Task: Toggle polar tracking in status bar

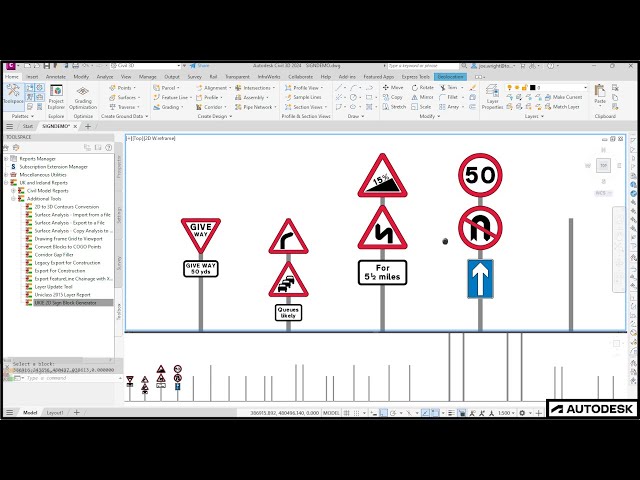Action: (393, 413)
